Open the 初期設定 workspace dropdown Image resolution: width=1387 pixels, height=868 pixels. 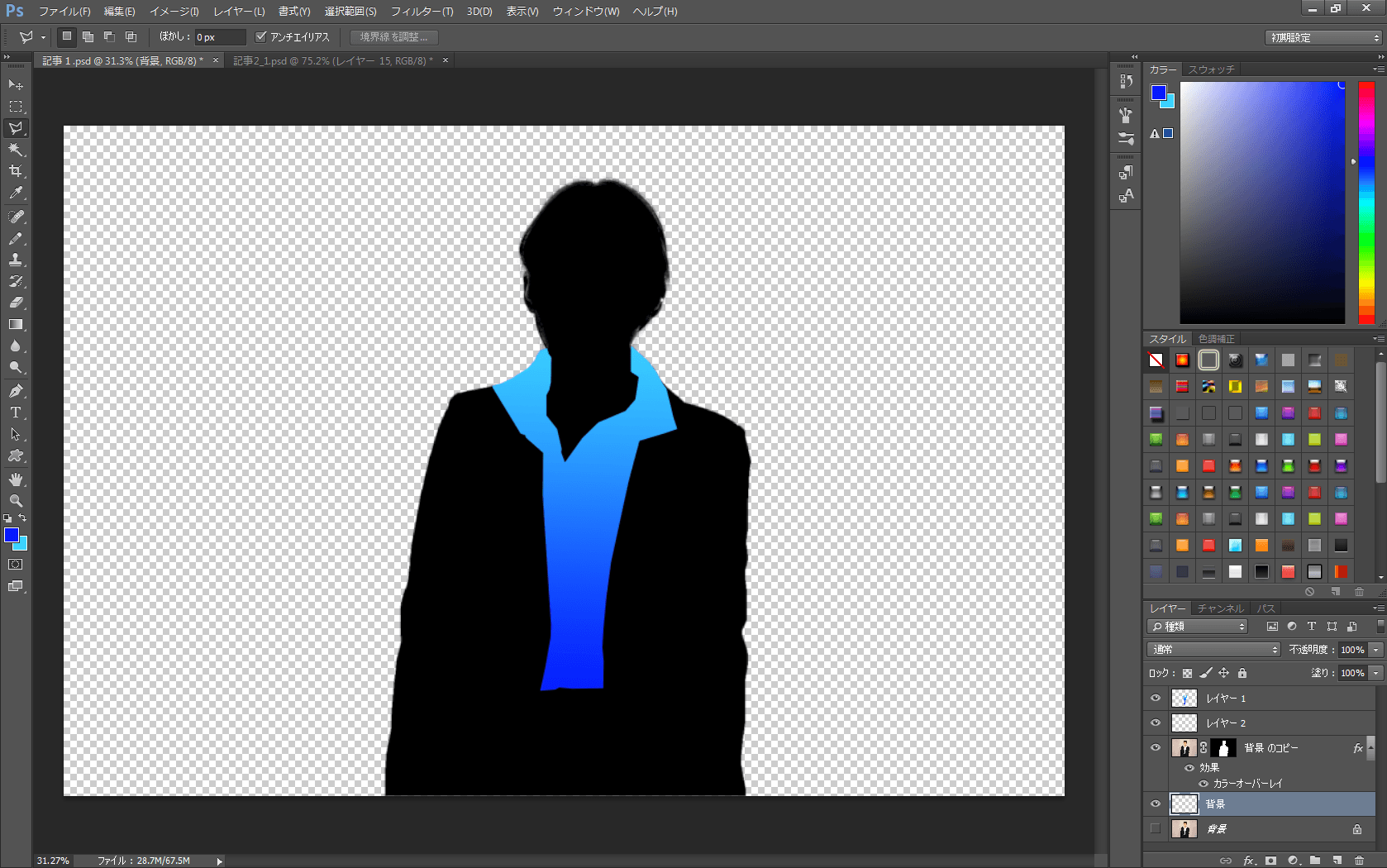coord(1323,37)
